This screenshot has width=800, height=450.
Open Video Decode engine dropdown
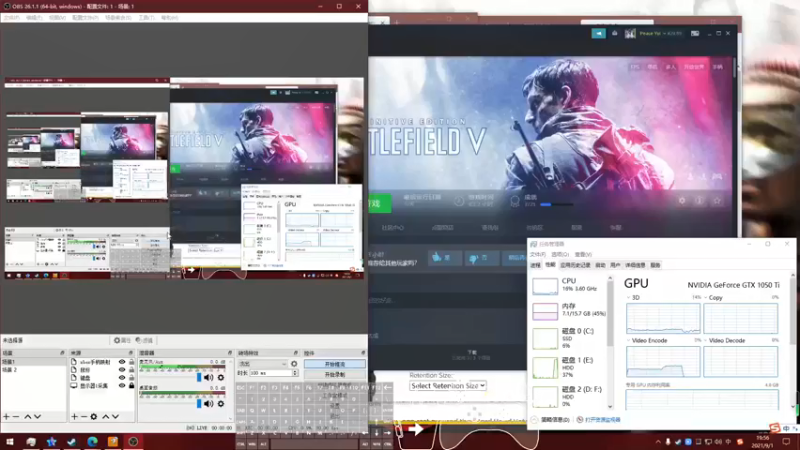[x=706, y=340]
